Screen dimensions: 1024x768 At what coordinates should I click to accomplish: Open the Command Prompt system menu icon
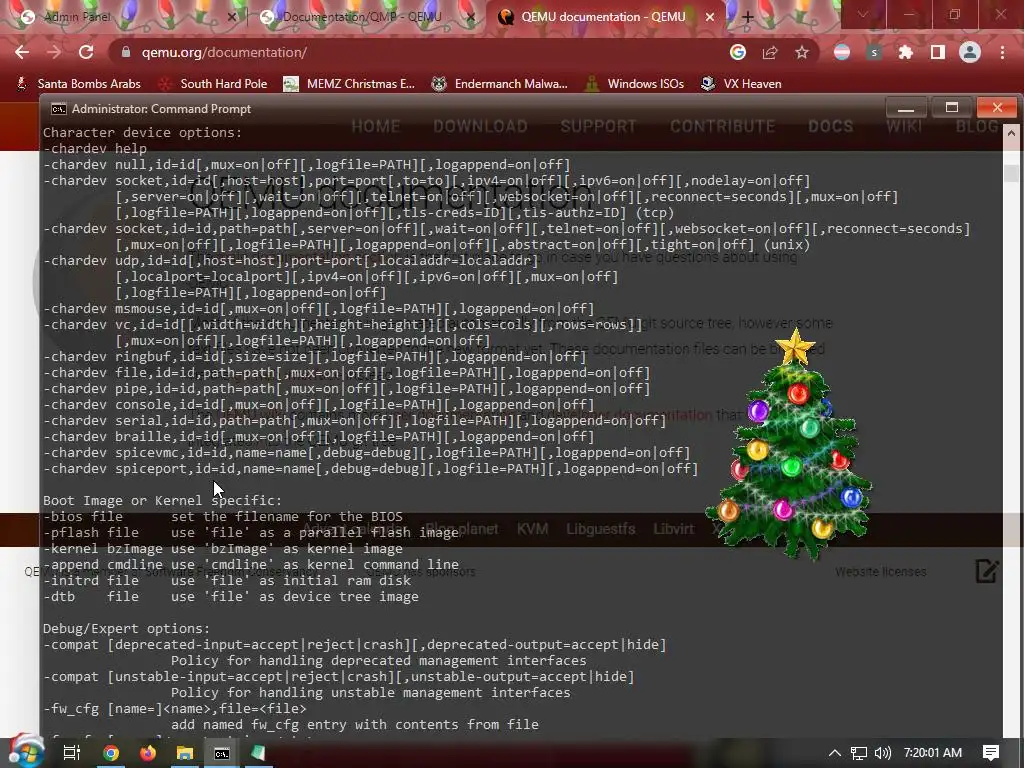tap(59, 109)
